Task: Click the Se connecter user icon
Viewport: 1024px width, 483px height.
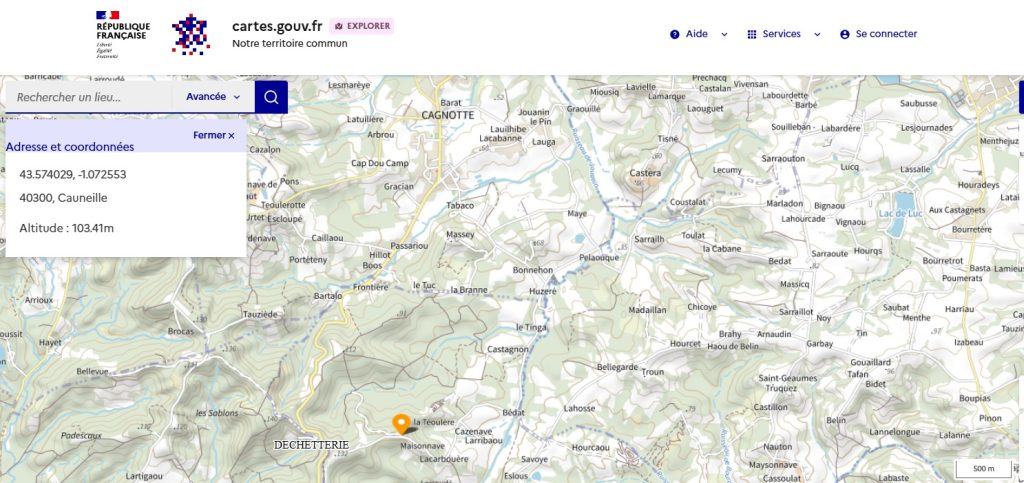Action: point(844,35)
